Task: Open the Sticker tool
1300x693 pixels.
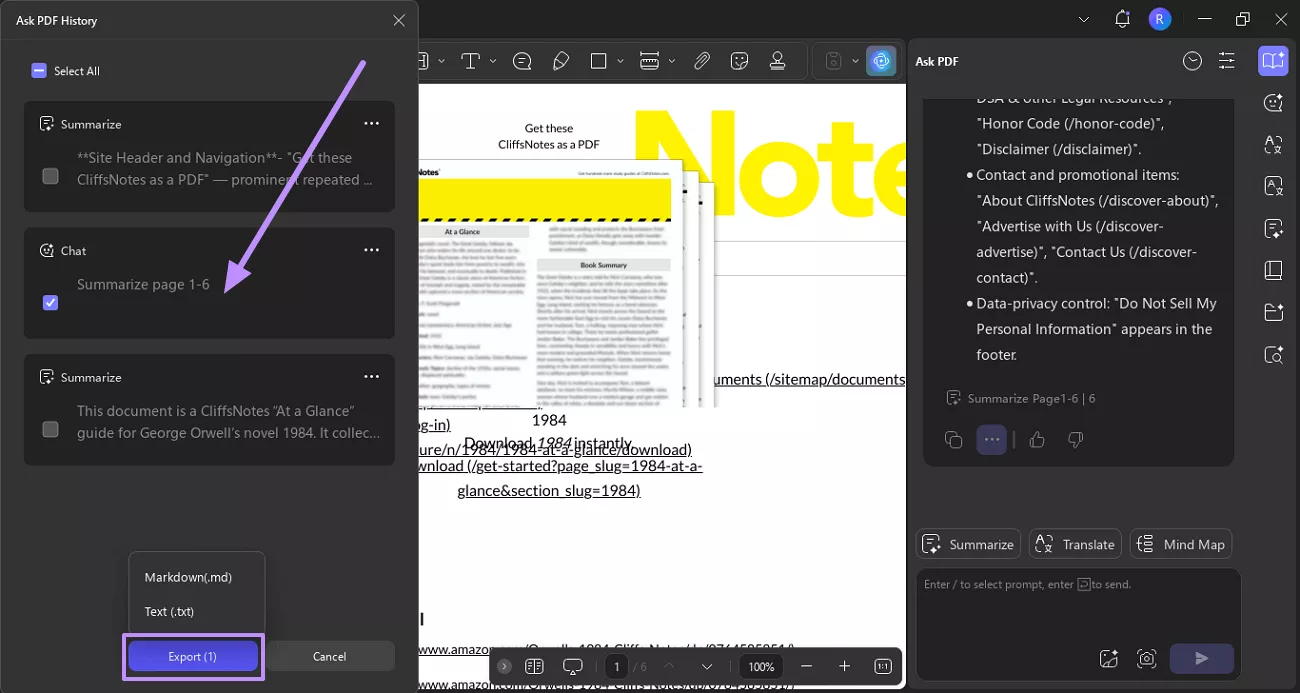Action: tap(739, 61)
